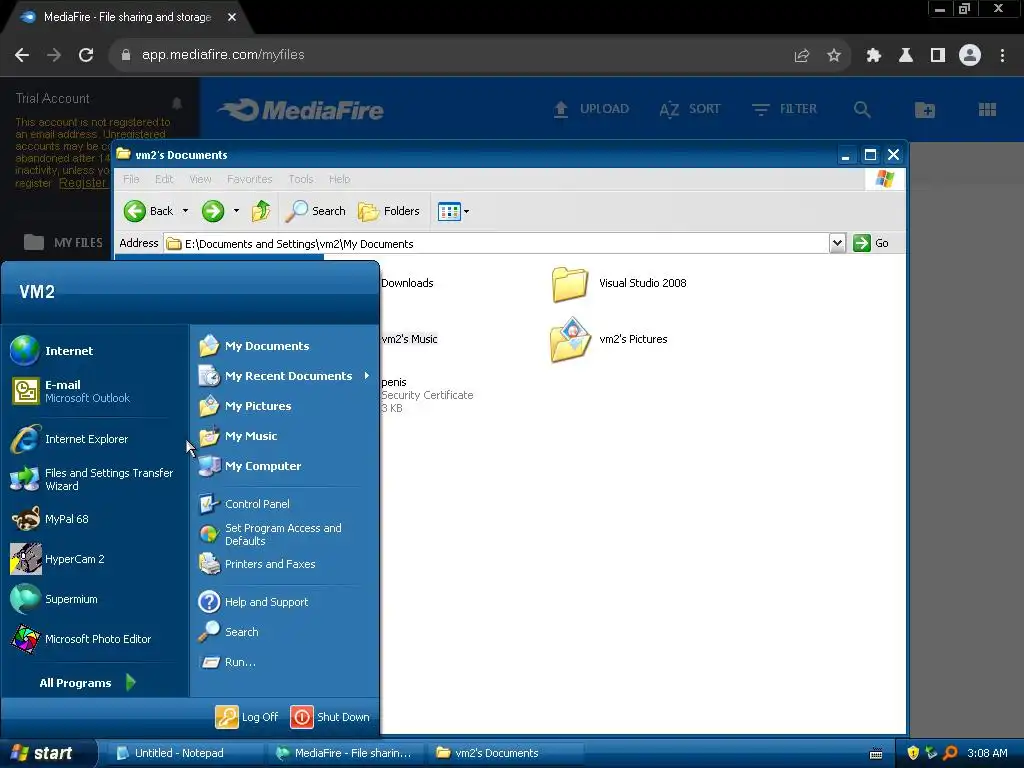Image resolution: width=1024 pixels, height=768 pixels.
Task: Start Files and Settings Transfer Wizard
Action: pos(93,479)
